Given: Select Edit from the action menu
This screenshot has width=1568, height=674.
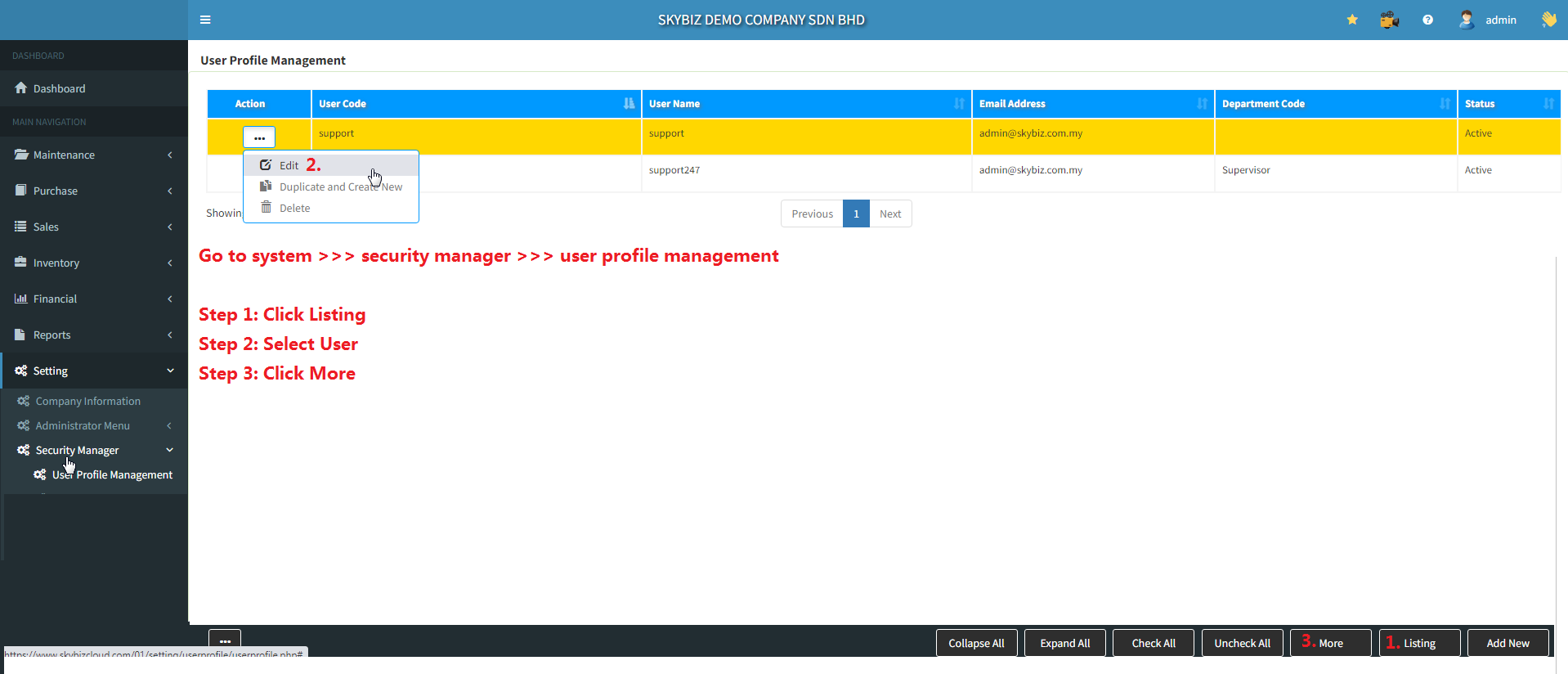Looking at the screenshot, I should tap(289, 165).
